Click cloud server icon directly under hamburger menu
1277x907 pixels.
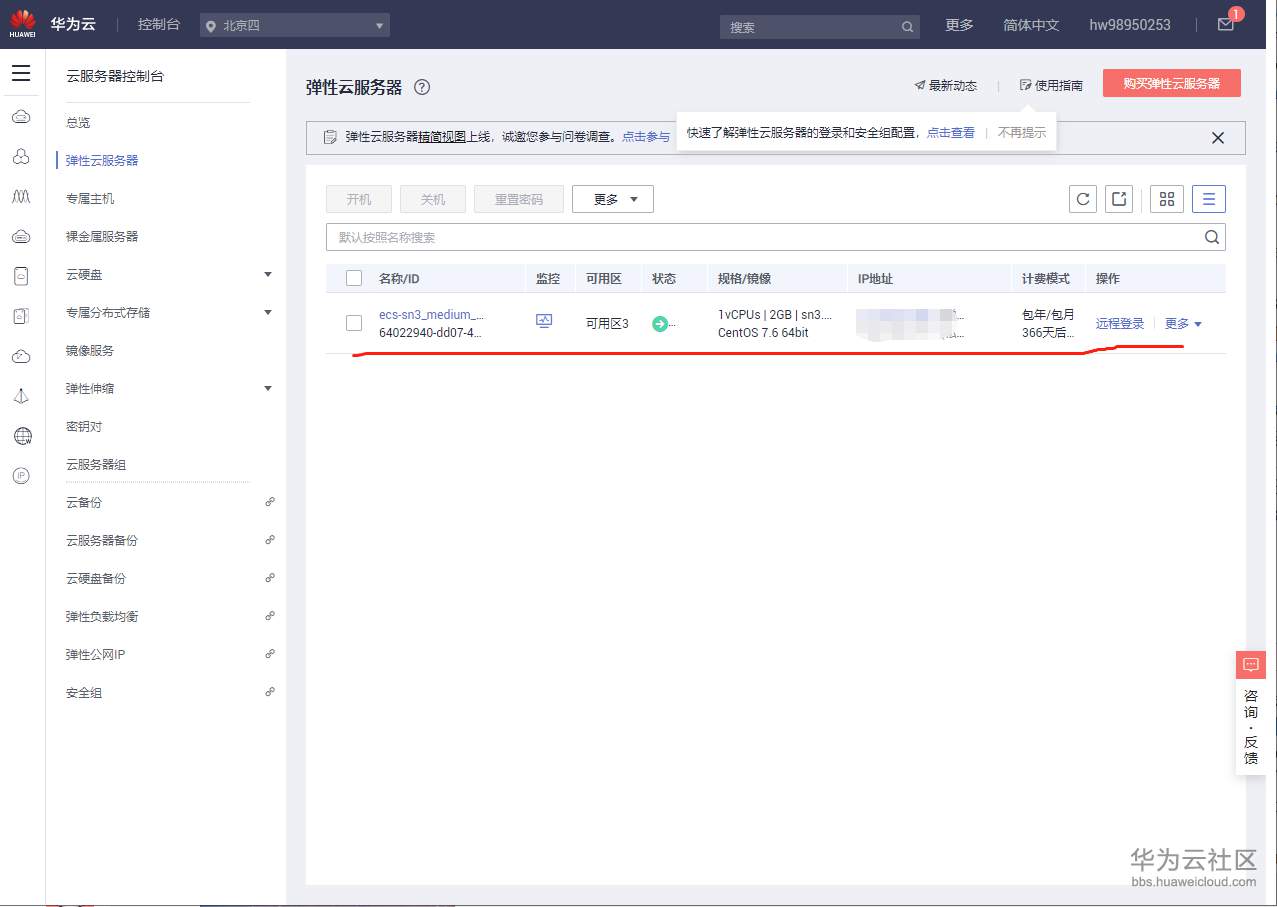(x=21, y=117)
